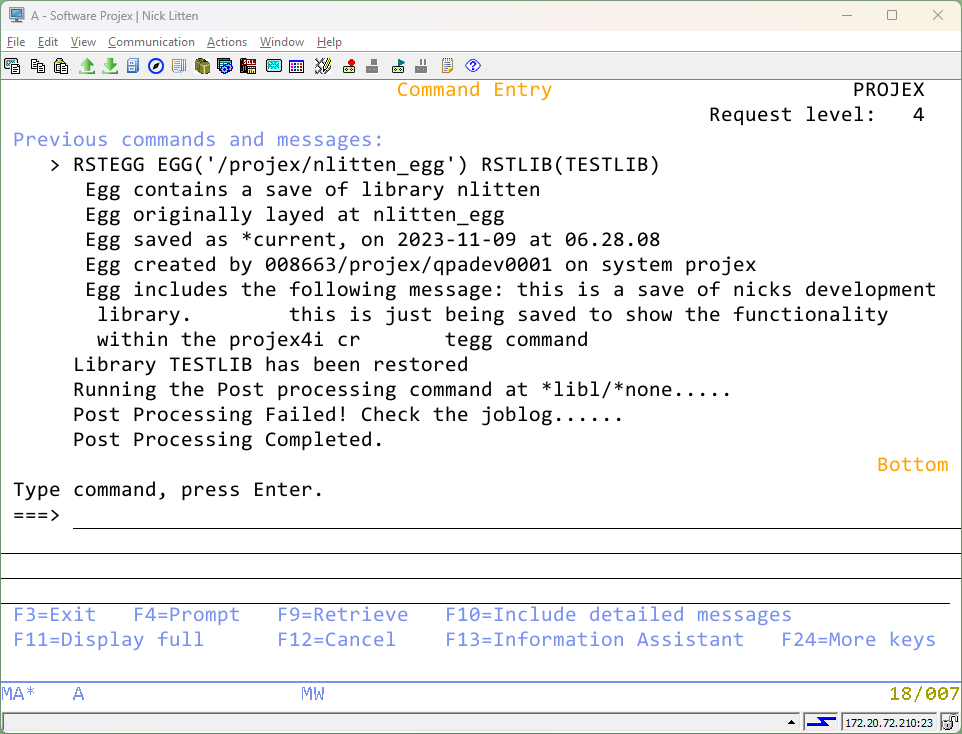
Task: Click the F4=Prompt function key
Action: tap(187, 614)
